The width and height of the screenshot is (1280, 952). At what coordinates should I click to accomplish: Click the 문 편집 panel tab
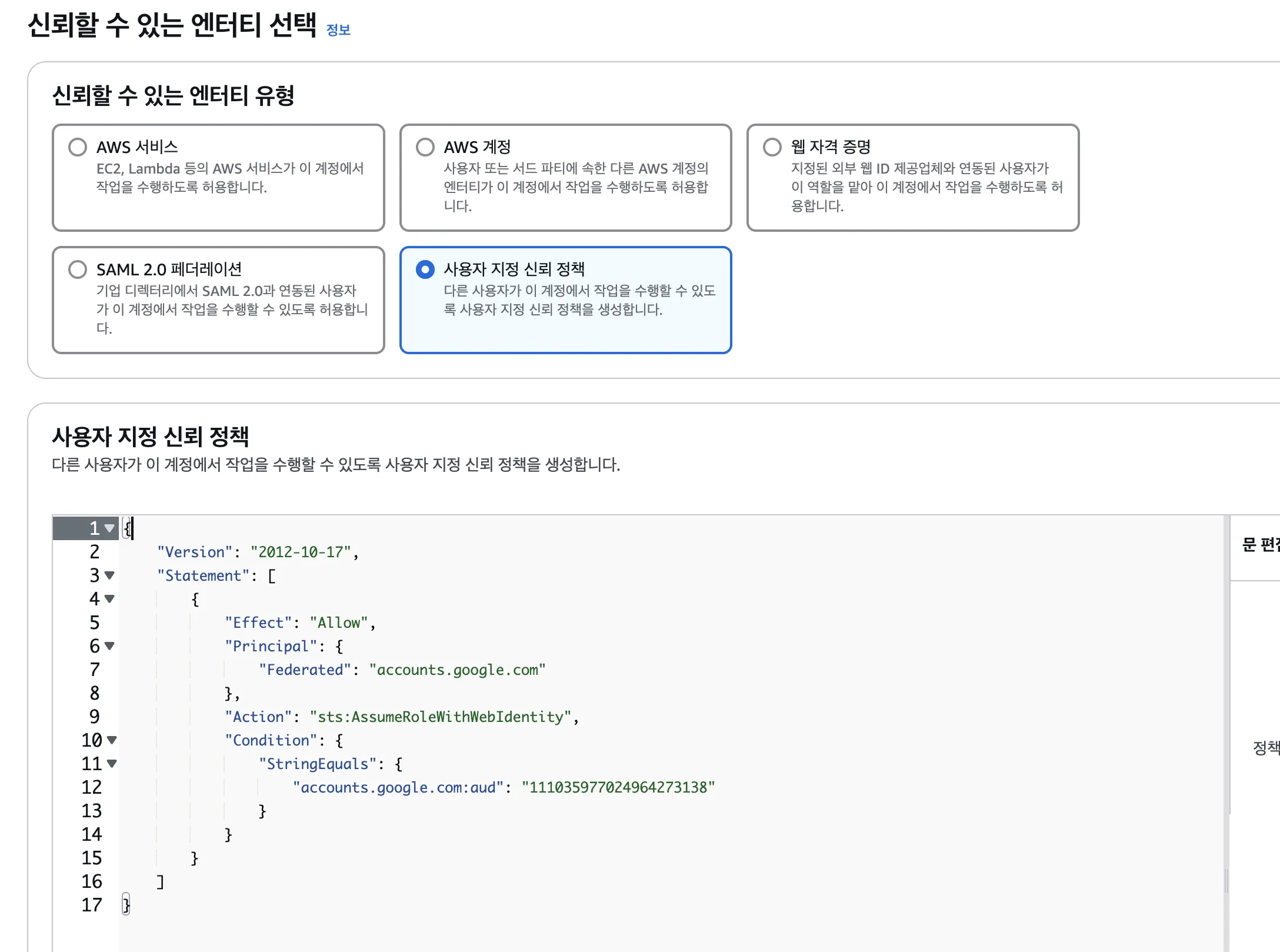(1260, 545)
